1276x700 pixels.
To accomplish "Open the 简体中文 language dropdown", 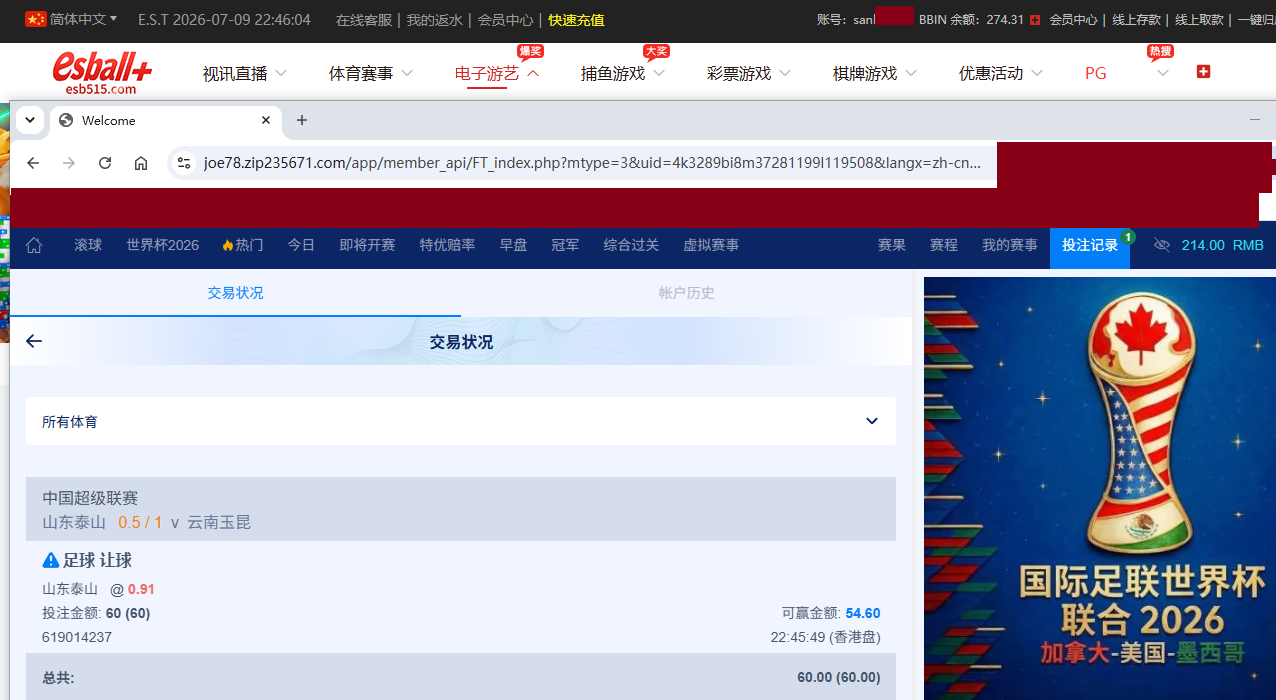I will [x=71, y=19].
